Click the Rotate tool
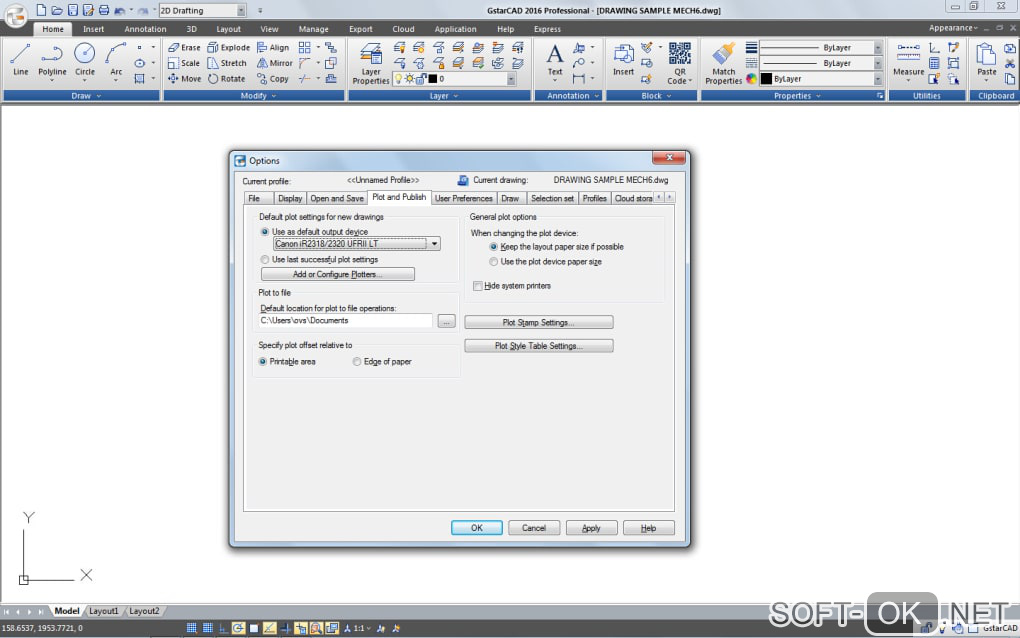 coord(226,79)
